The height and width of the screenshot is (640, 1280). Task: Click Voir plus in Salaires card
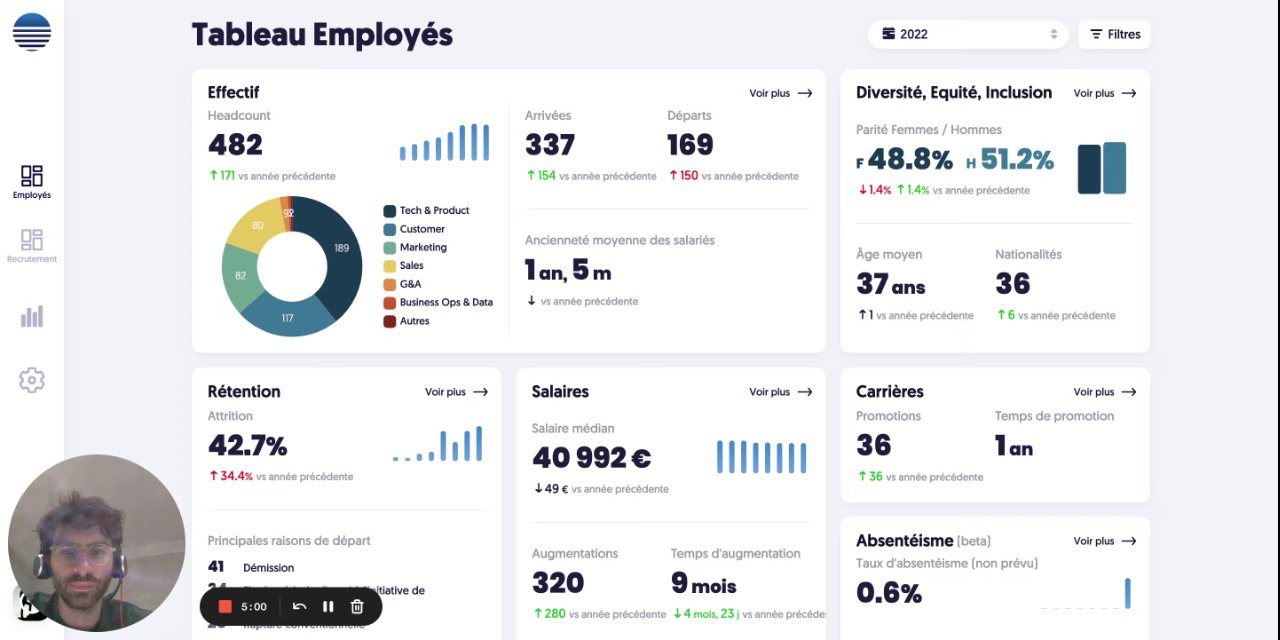click(781, 392)
